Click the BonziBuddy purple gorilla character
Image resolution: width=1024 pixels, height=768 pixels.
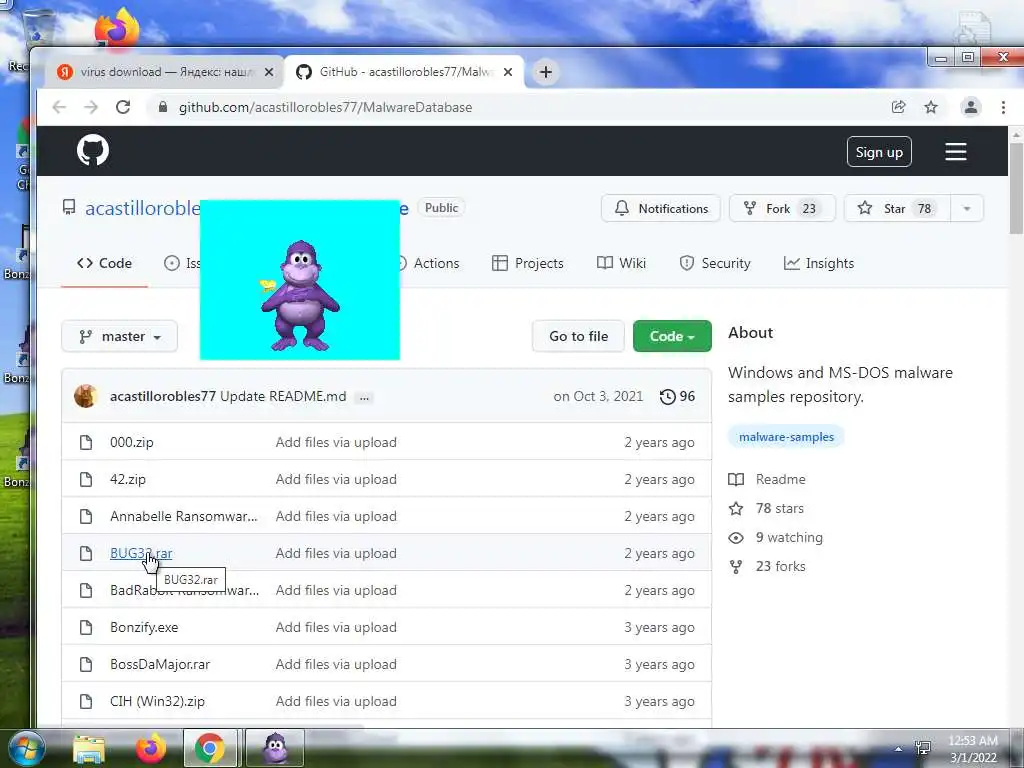pos(300,295)
